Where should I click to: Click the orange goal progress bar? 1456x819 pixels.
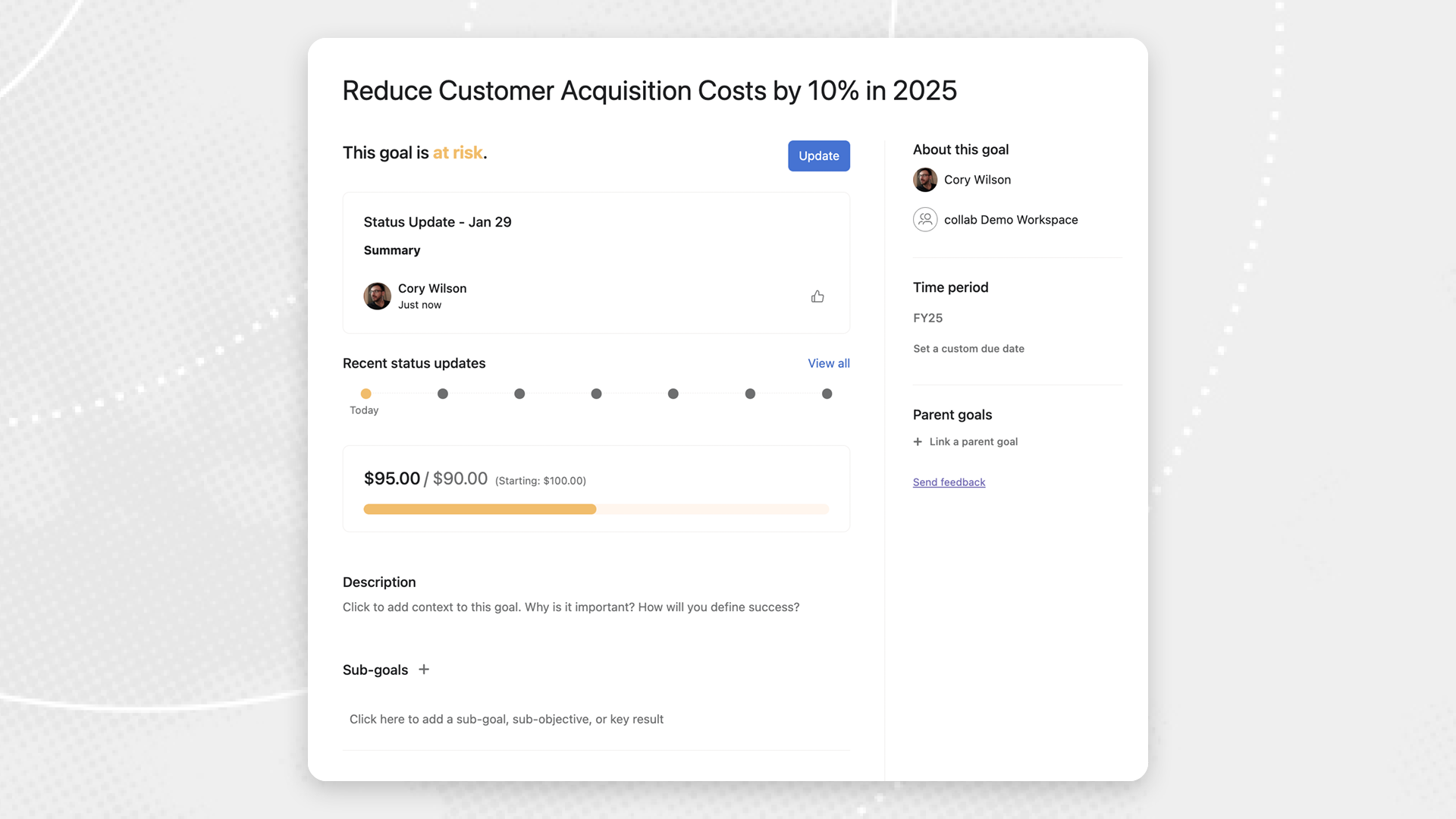(x=480, y=510)
